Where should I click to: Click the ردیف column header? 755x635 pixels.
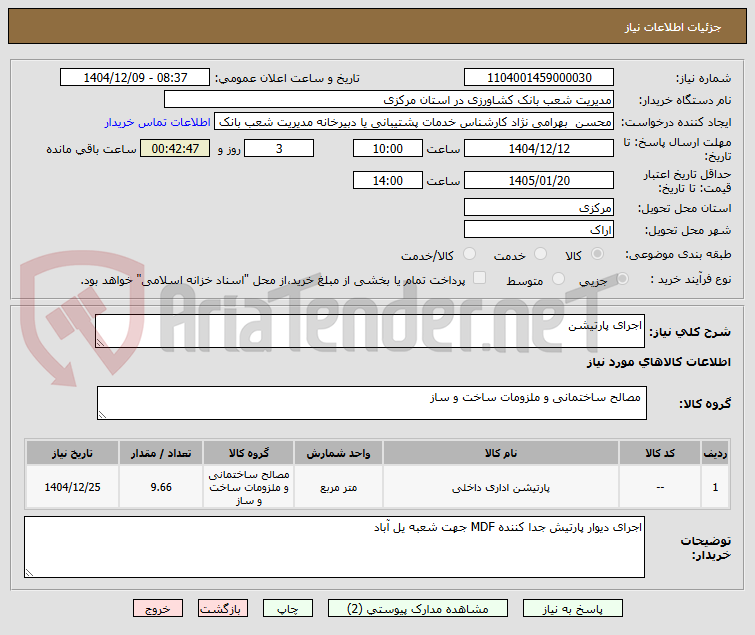click(715, 453)
